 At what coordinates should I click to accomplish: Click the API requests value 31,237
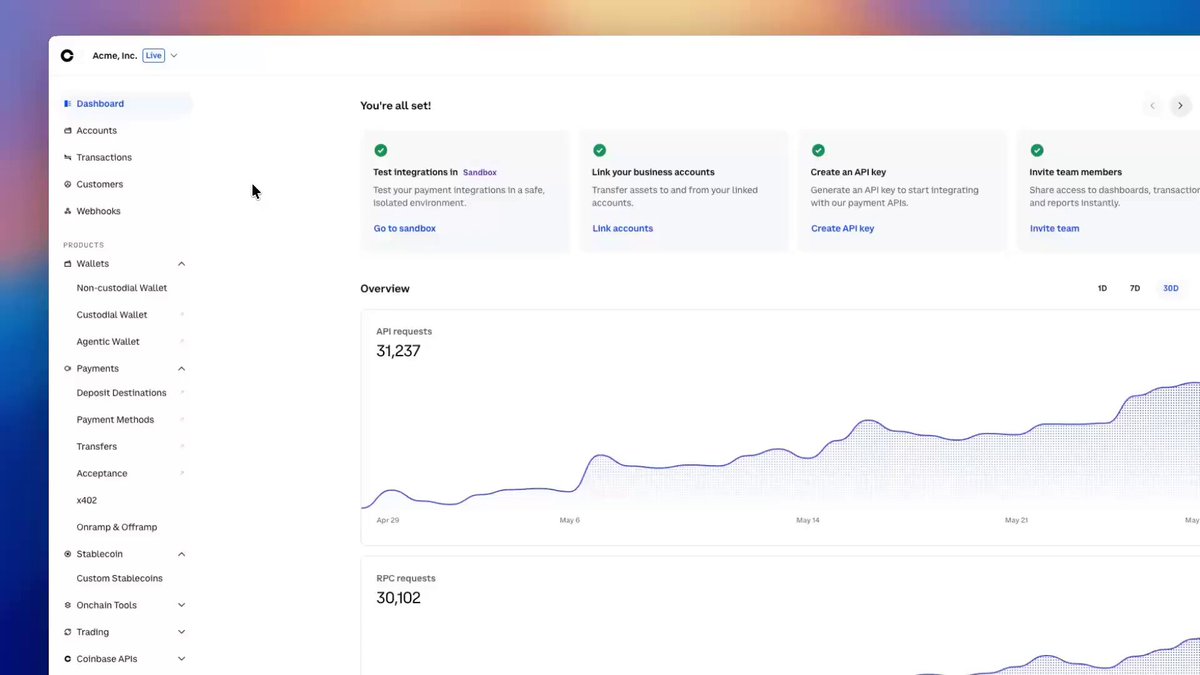pos(399,351)
